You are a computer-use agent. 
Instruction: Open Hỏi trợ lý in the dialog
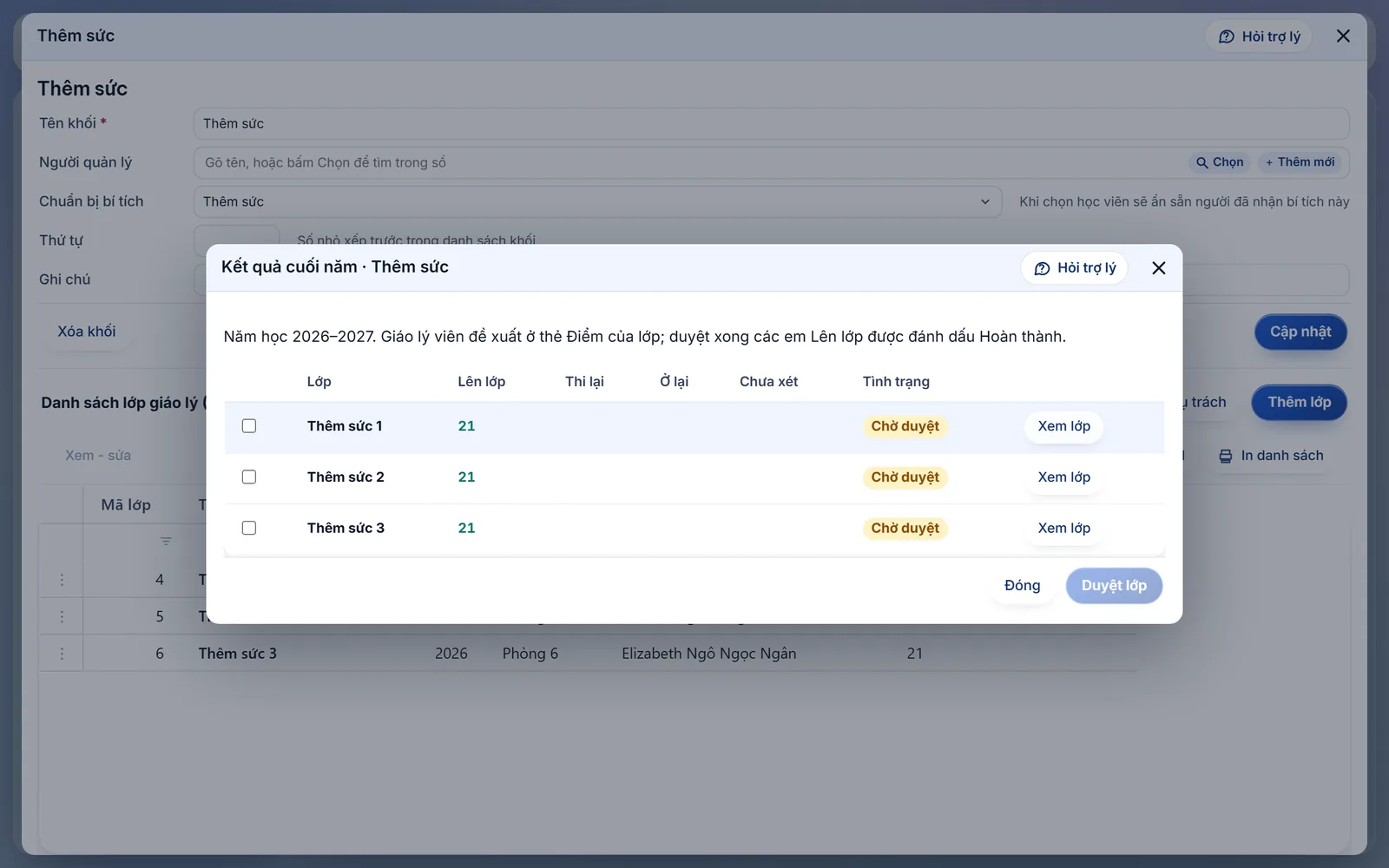click(1075, 268)
